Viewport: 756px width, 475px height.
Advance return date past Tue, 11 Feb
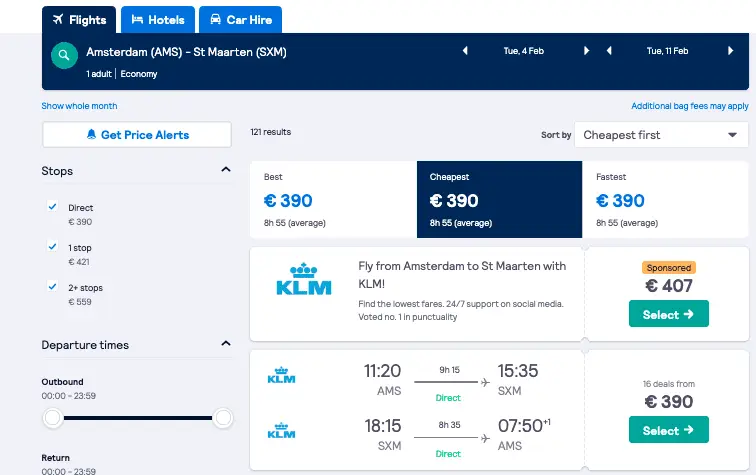coord(730,51)
